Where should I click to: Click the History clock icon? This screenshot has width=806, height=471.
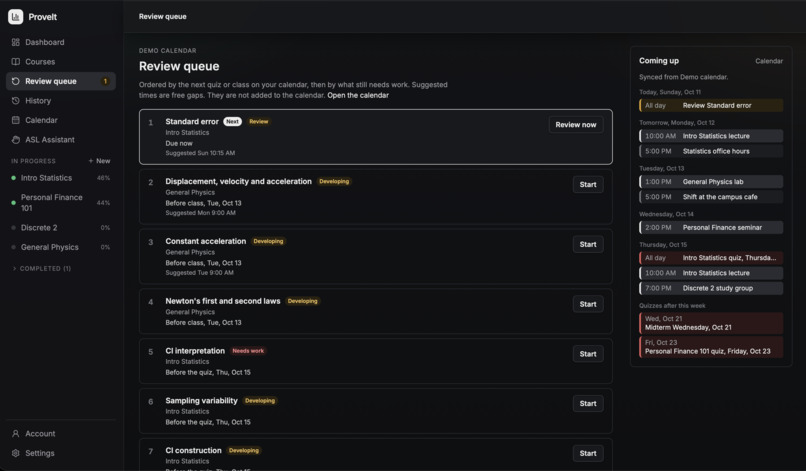[x=15, y=101]
